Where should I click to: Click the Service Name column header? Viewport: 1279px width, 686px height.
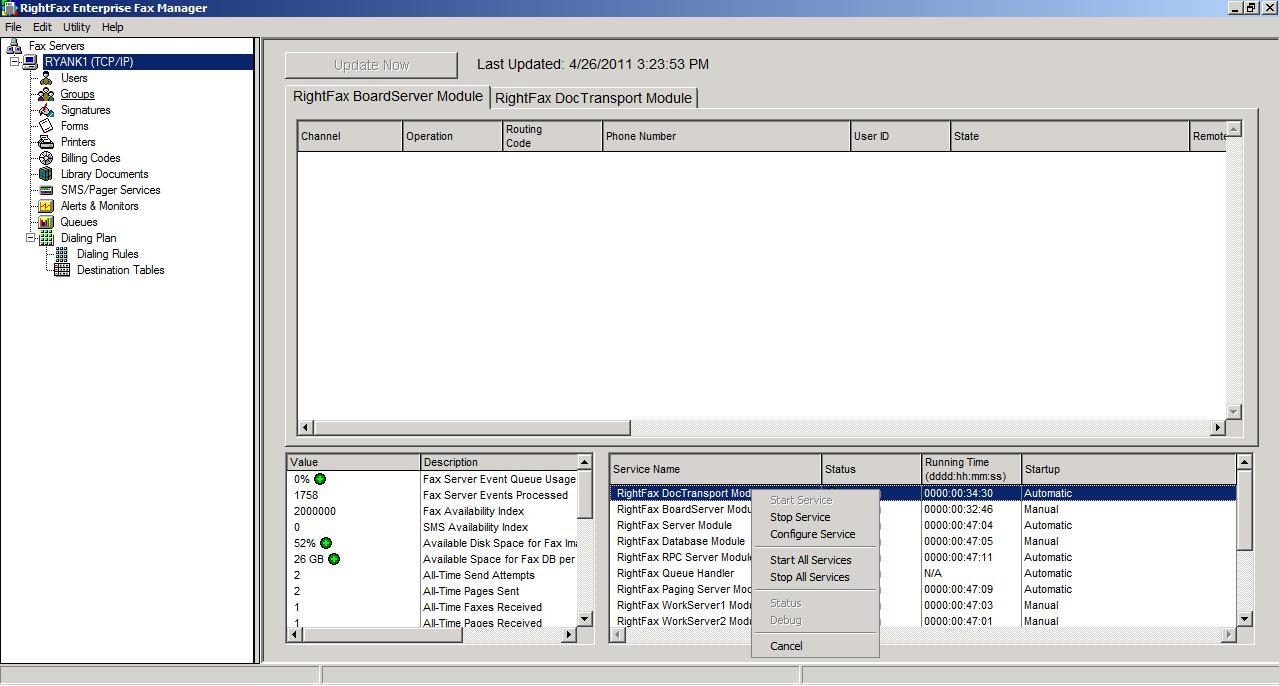[716, 469]
